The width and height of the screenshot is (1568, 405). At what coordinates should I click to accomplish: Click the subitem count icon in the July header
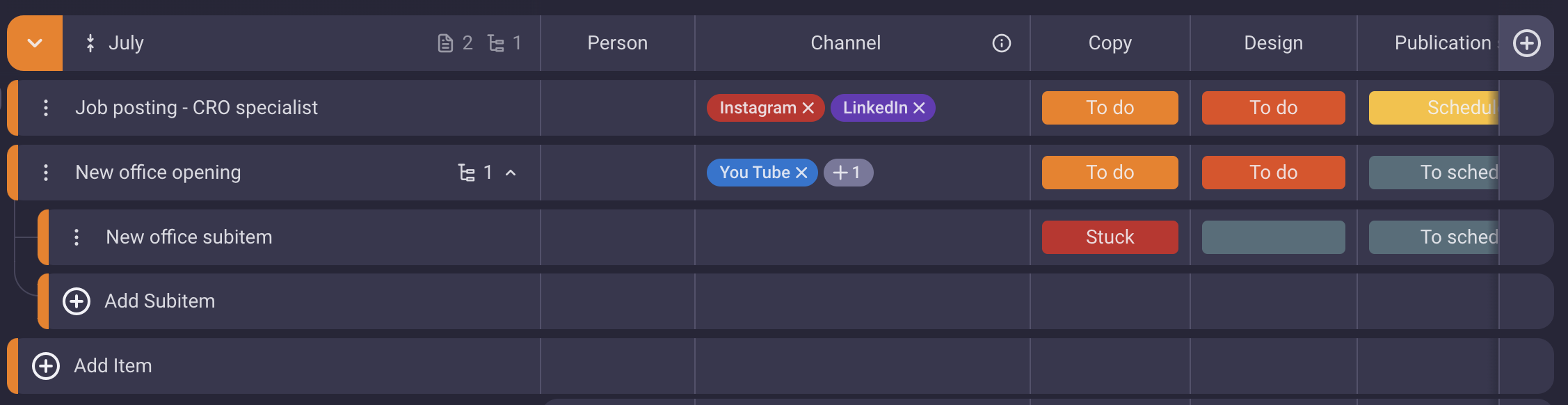496,43
